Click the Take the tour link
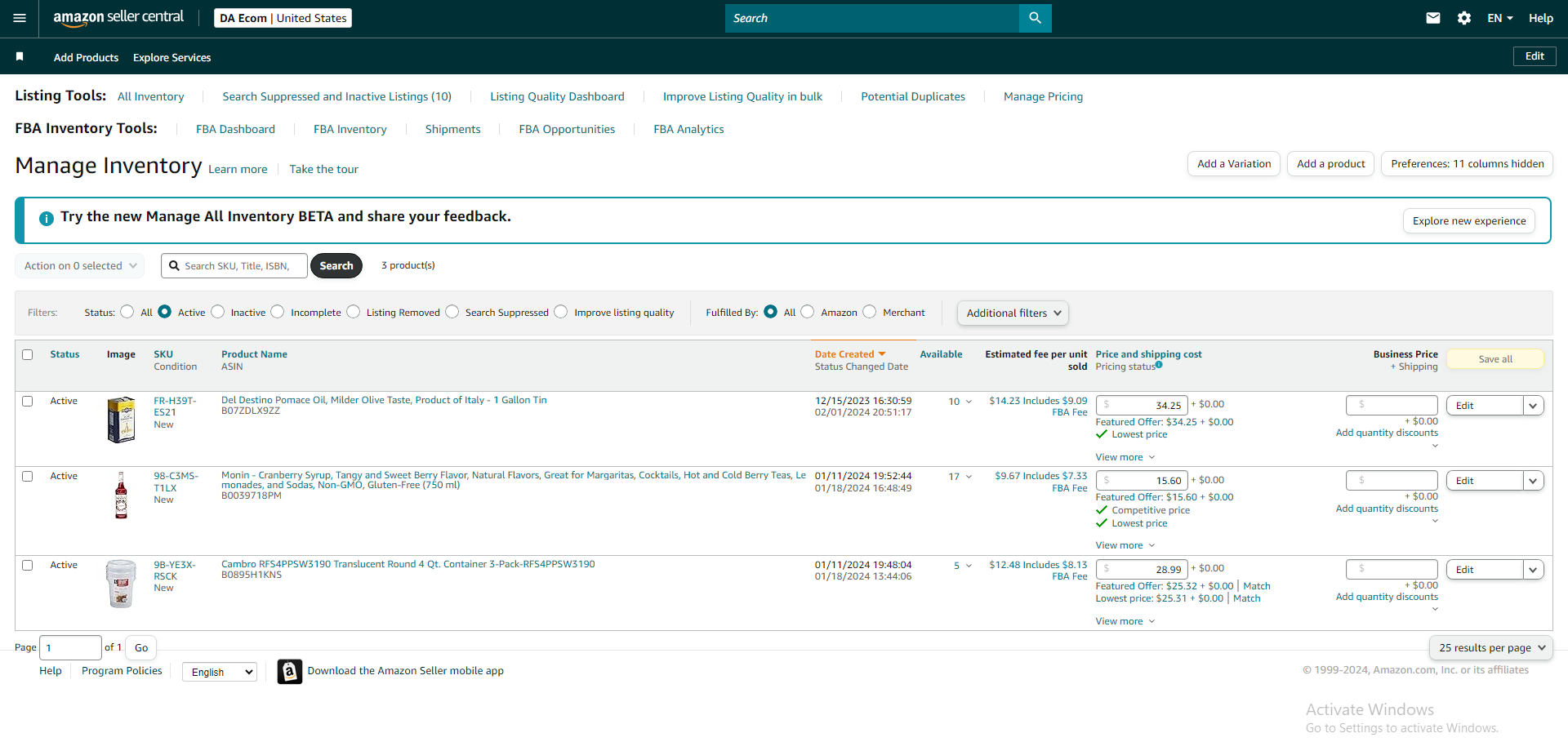 [x=323, y=169]
